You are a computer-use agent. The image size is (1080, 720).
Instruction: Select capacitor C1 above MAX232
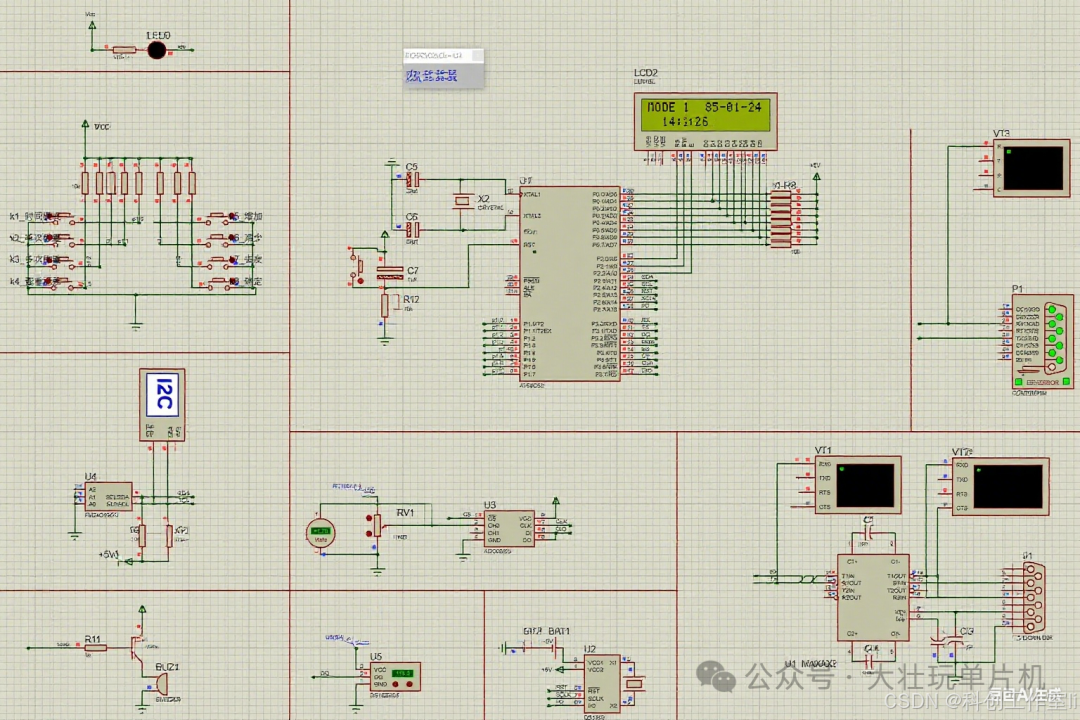click(869, 532)
